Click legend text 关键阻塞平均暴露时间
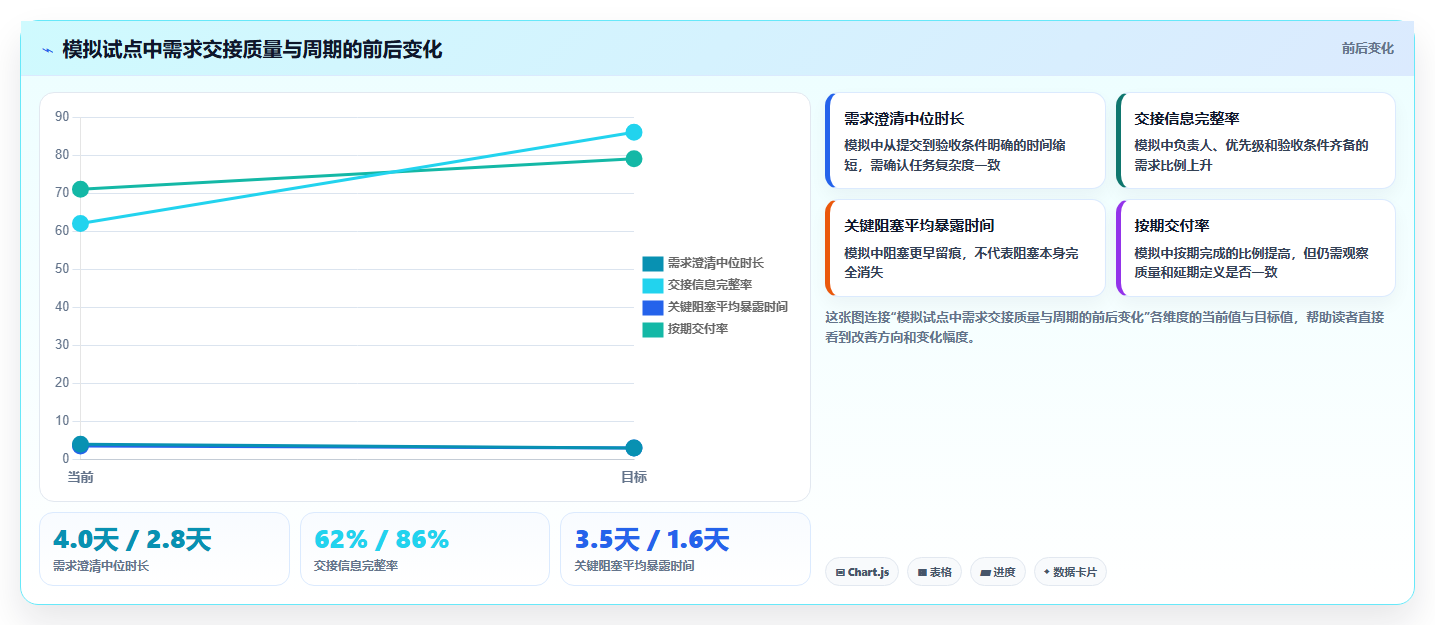 click(x=728, y=307)
